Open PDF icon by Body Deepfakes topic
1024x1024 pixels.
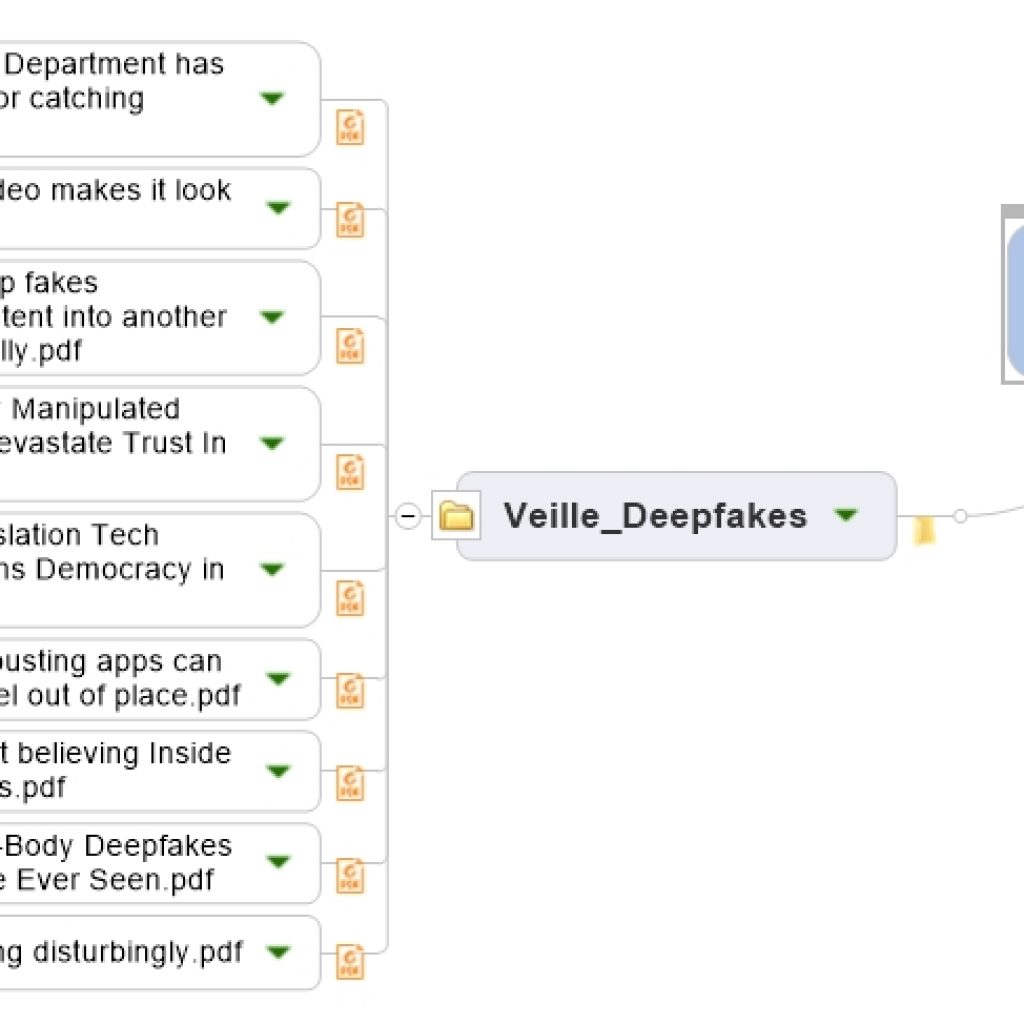coord(350,876)
